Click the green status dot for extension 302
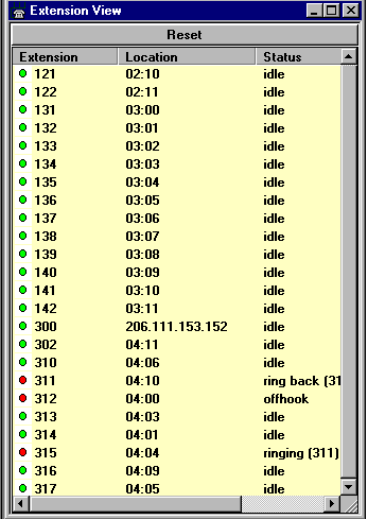 point(23,343)
